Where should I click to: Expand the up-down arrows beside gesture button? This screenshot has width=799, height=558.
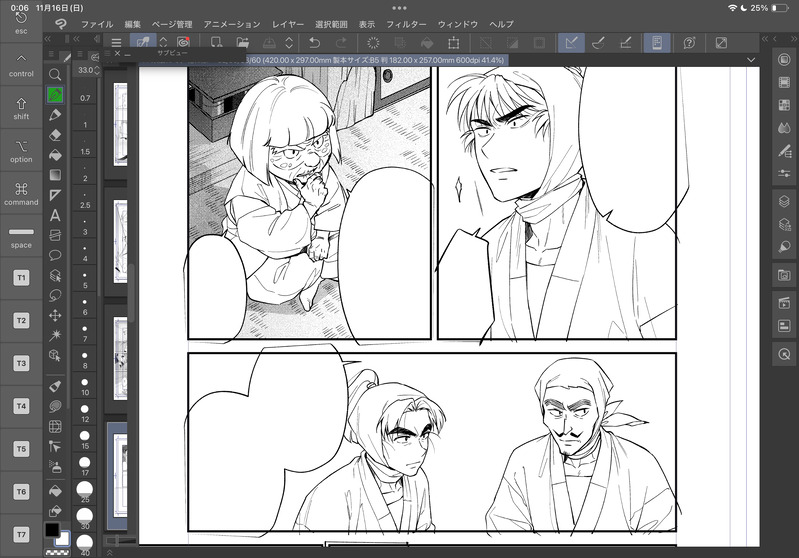coord(163,43)
